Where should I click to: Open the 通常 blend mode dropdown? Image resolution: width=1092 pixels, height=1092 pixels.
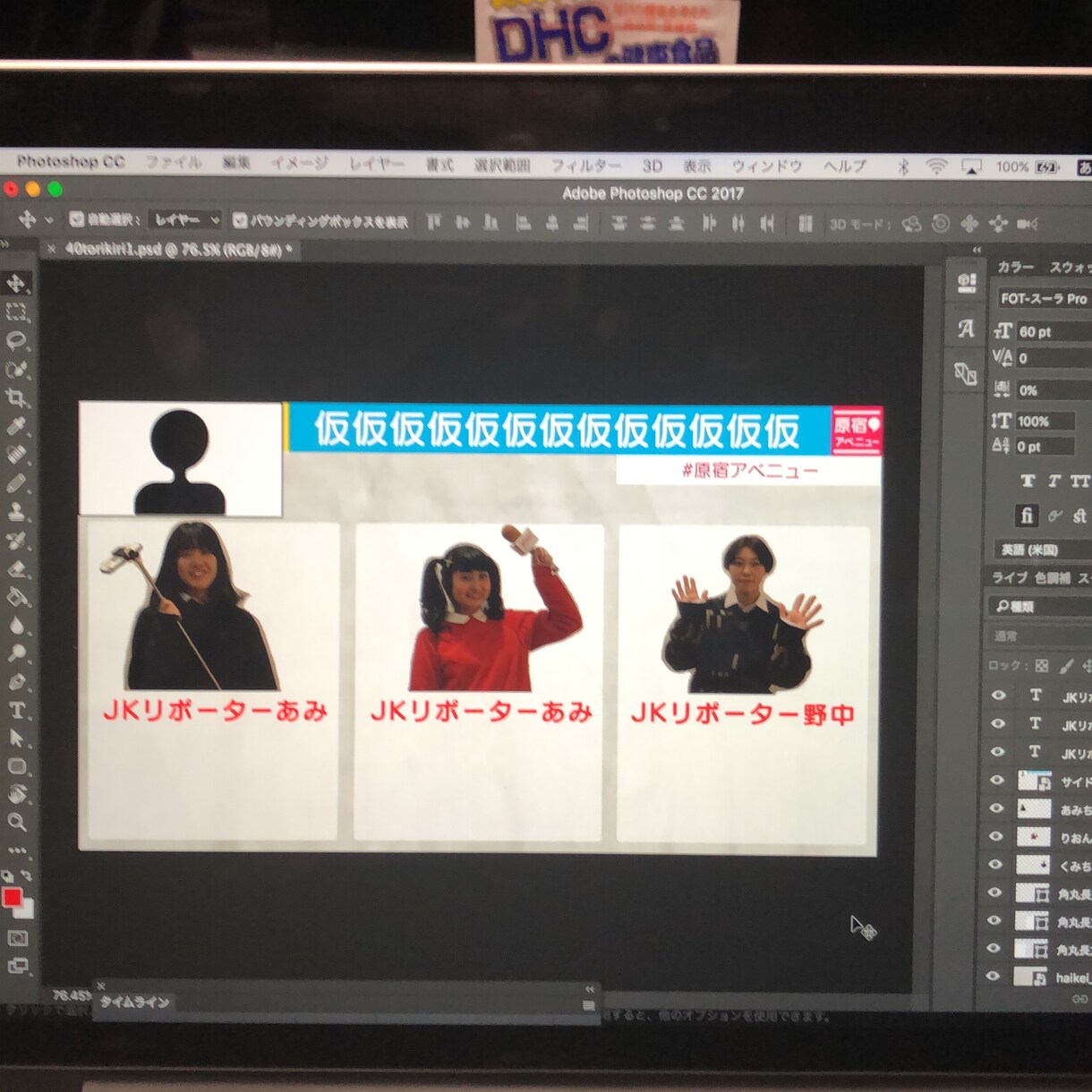click(1040, 636)
